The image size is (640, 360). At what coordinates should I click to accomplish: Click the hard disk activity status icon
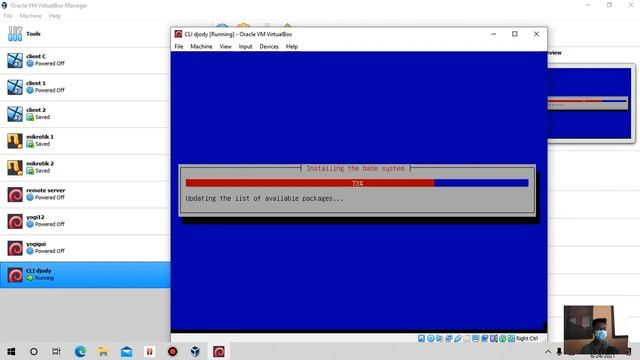(421, 338)
